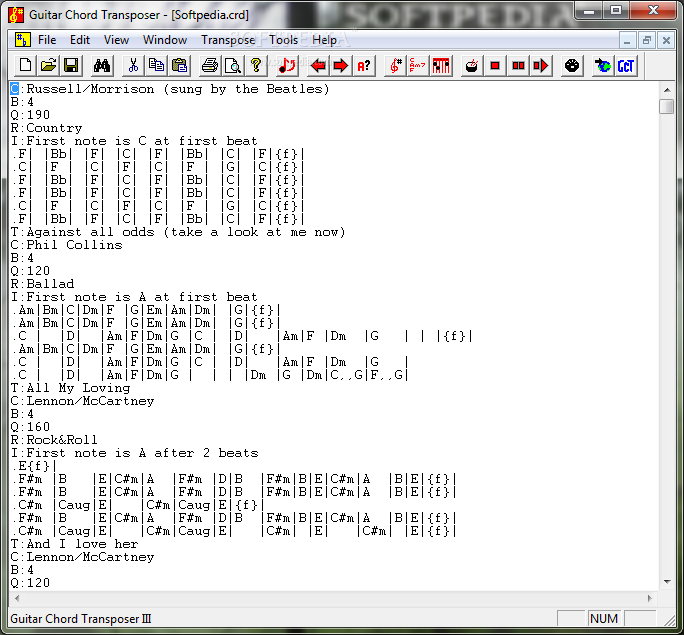The width and height of the screenshot is (684, 635).
Task: Click the horizontal scrollbar right arrow
Action: 650,598
